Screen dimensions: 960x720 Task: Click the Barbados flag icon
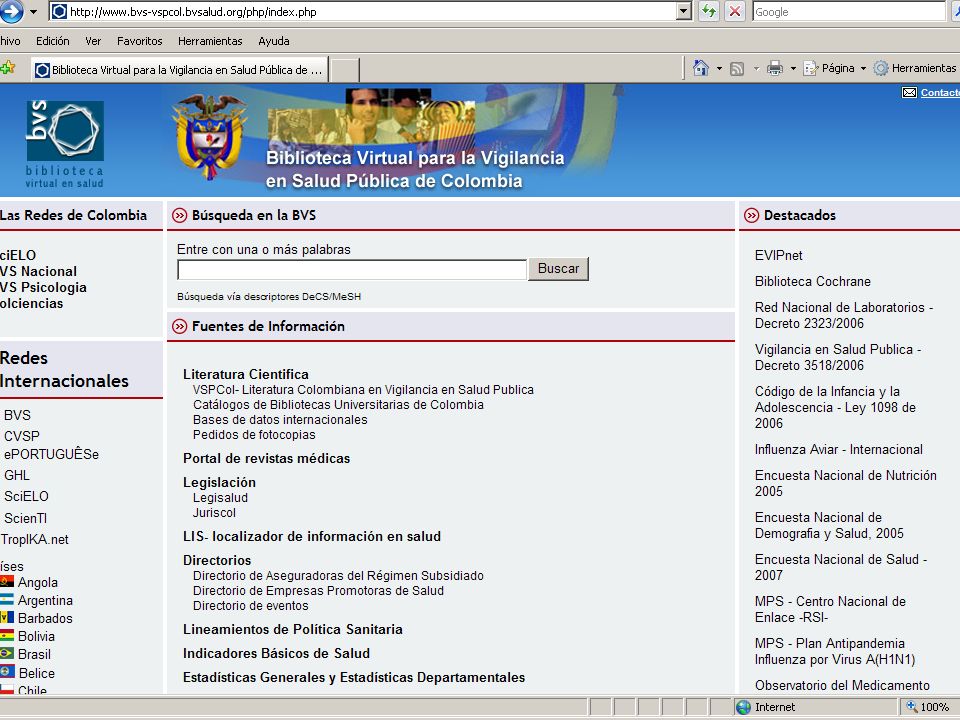[x=7, y=617]
